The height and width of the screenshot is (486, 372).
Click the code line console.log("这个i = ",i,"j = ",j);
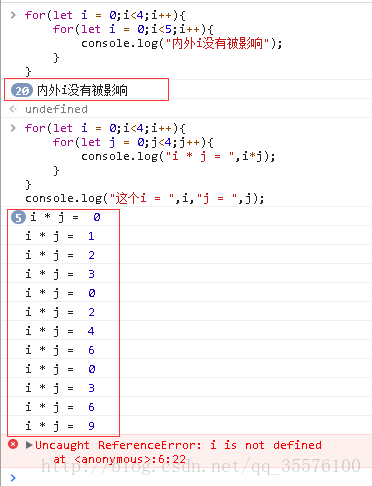(x=145, y=199)
